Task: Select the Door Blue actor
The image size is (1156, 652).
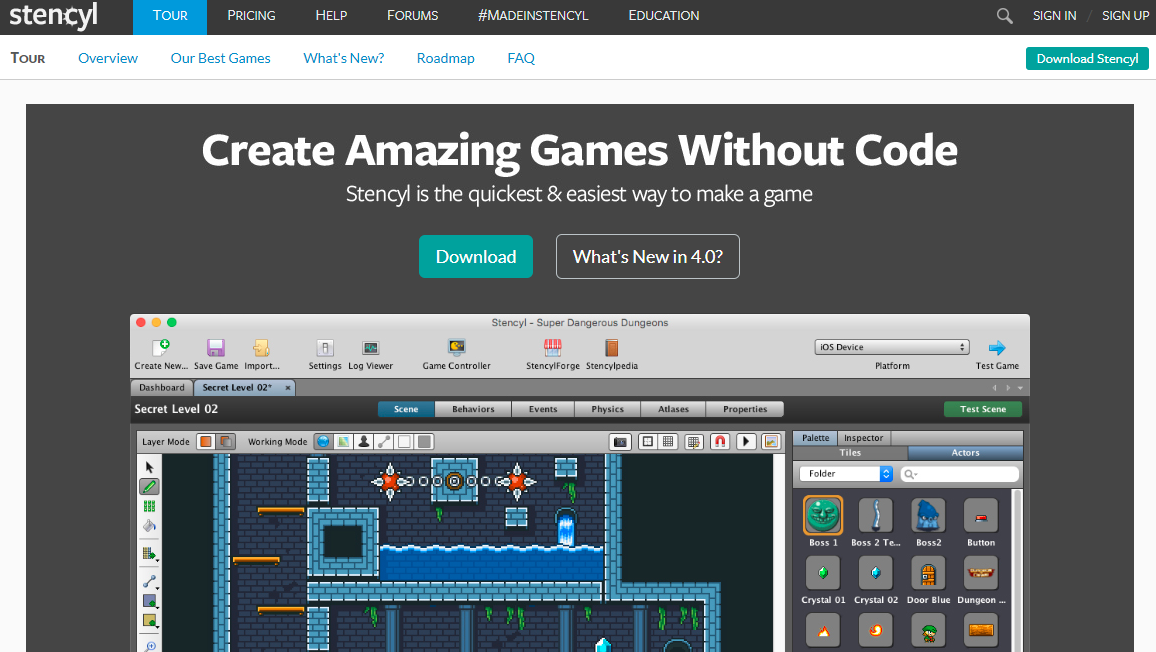Action: tap(927, 573)
